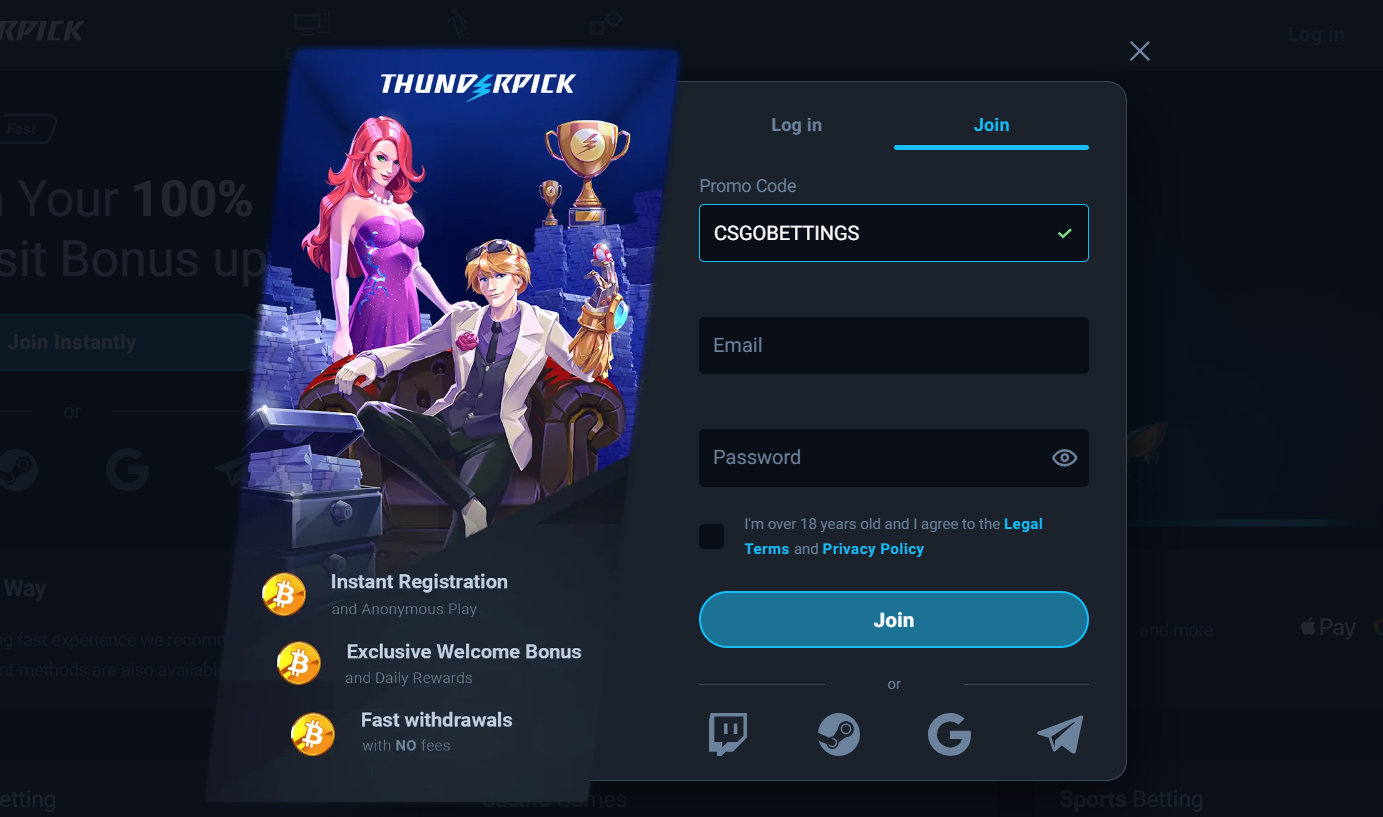This screenshot has width=1383, height=817.
Task: Select the Join tab
Action: click(991, 125)
